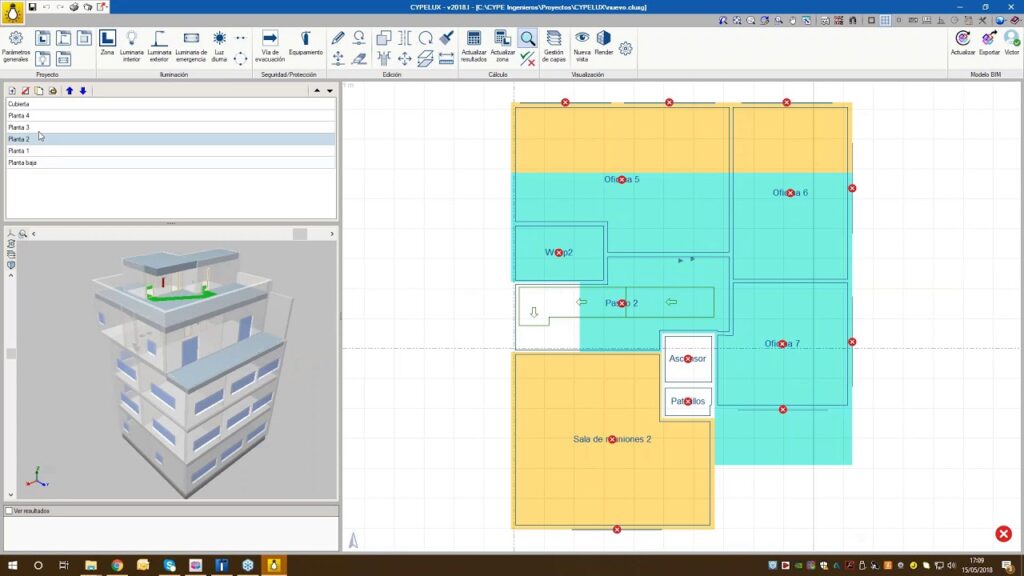Enable the Ver resultados checkbox
This screenshot has width=1024, height=576.
[10, 511]
